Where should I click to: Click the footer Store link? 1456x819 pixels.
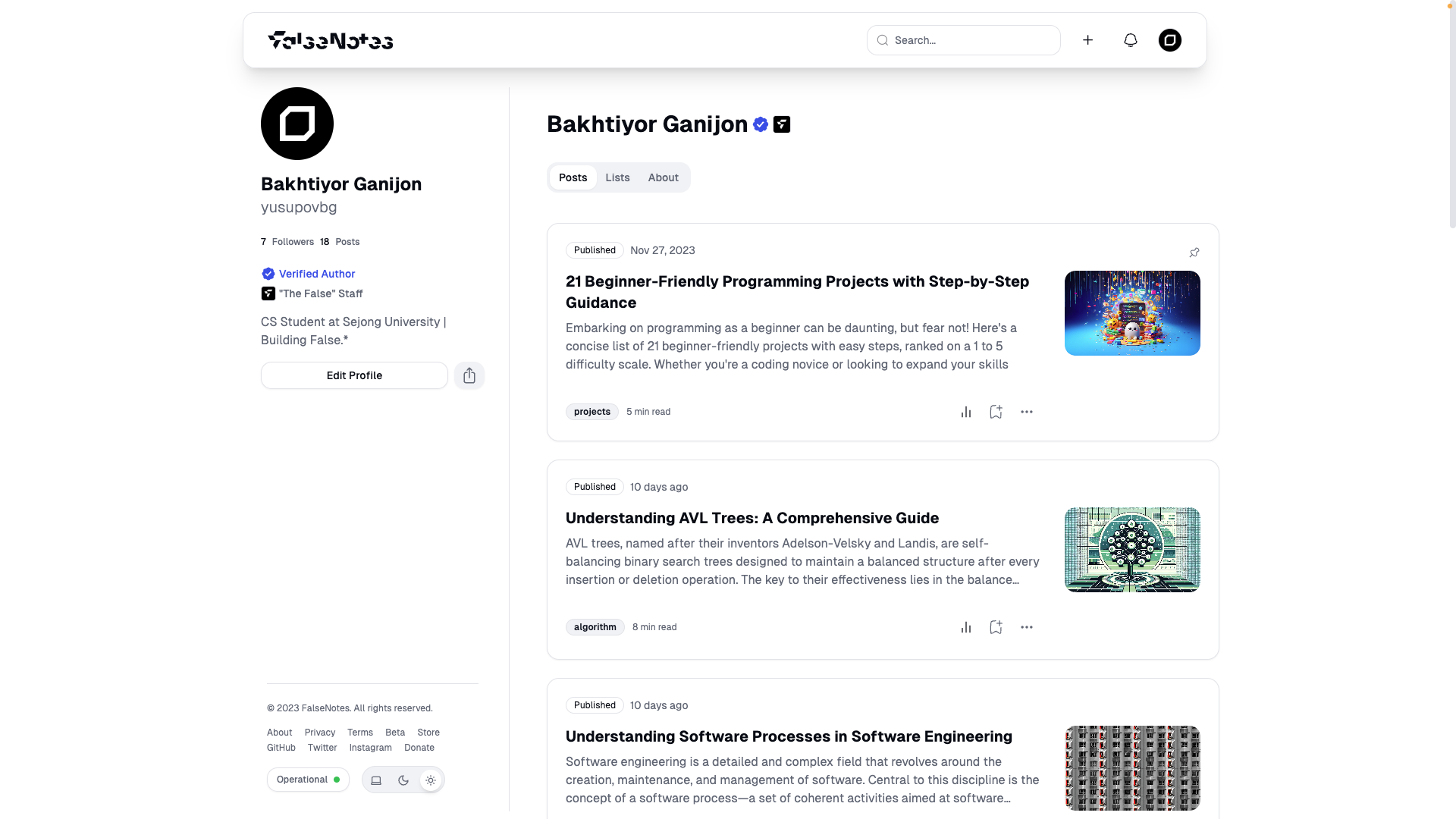coord(428,733)
